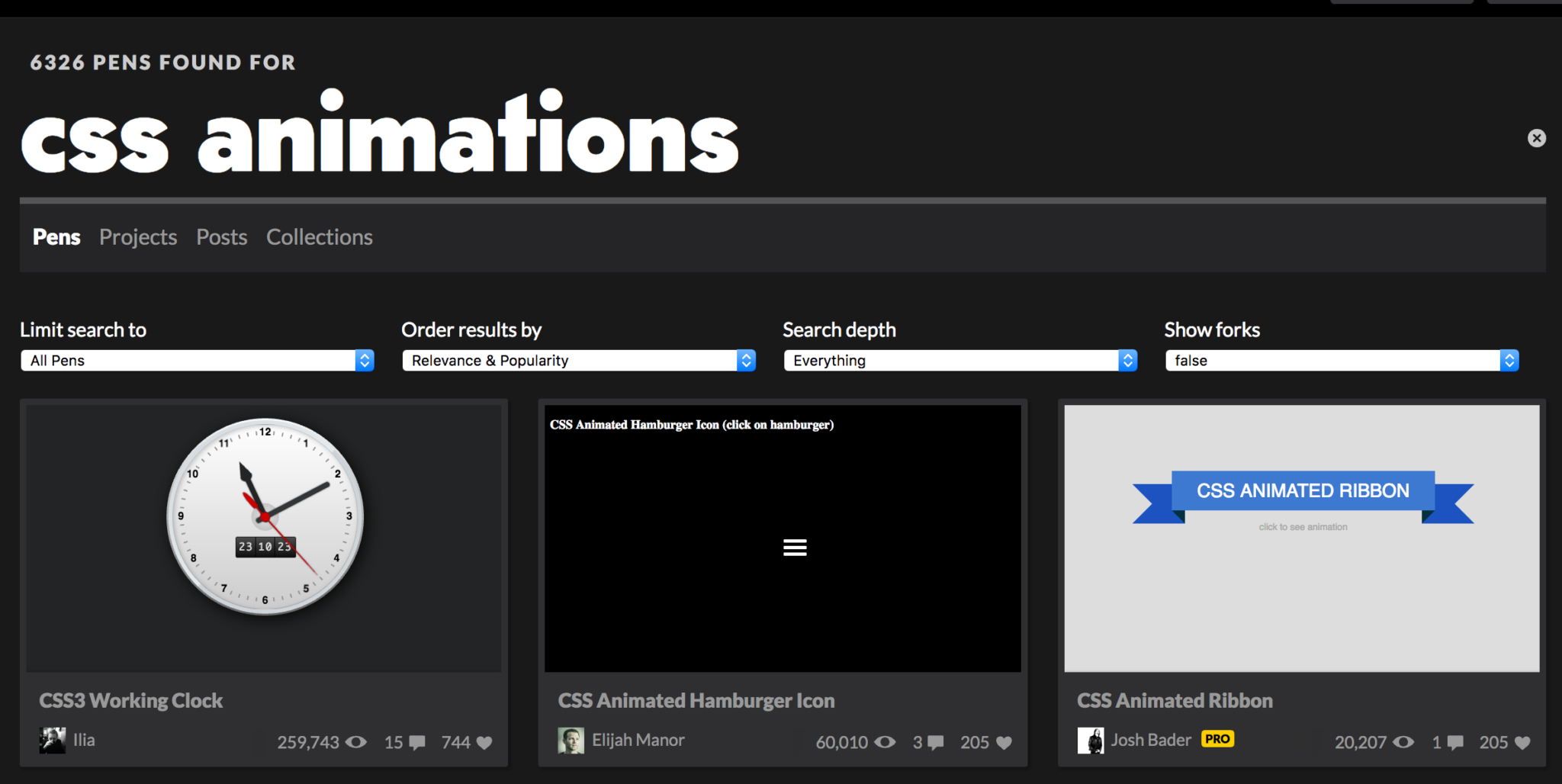Open the CSS3 Working Clock preview
This screenshot has height=784, width=1562.
click(x=264, y=538)
